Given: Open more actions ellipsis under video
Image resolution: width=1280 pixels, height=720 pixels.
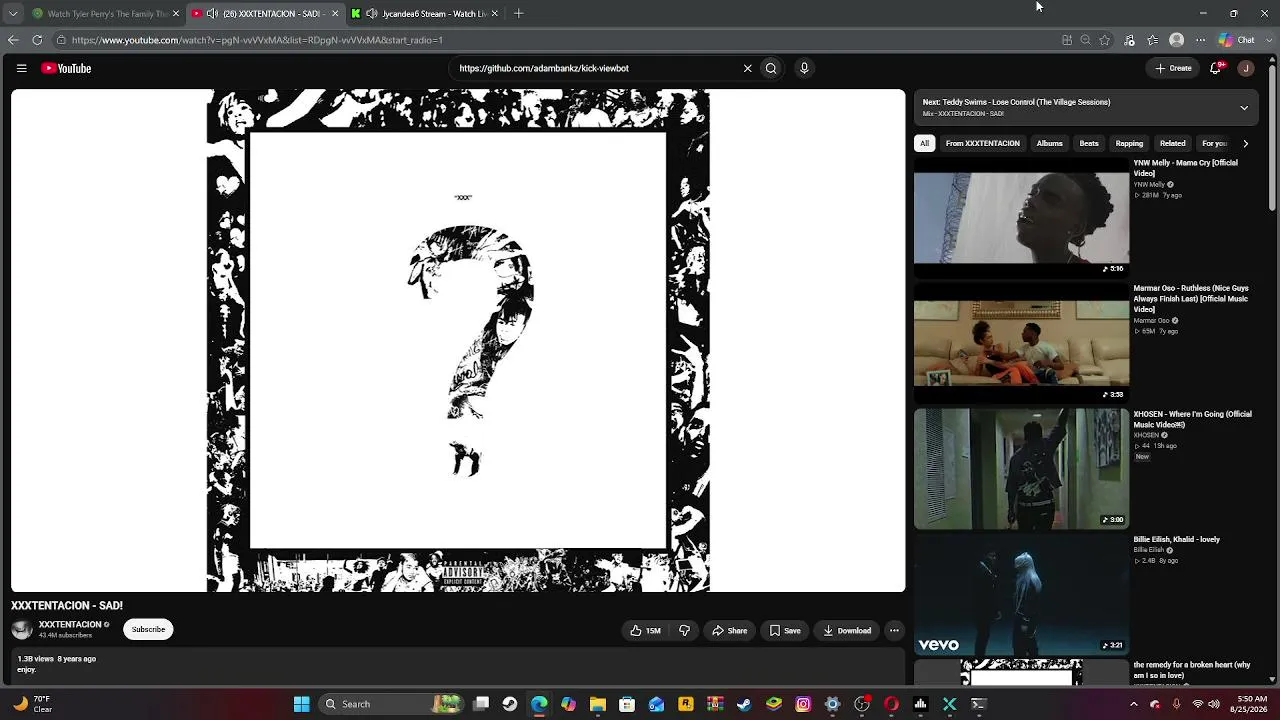Looking at the screenshot, I should [894, 631].
